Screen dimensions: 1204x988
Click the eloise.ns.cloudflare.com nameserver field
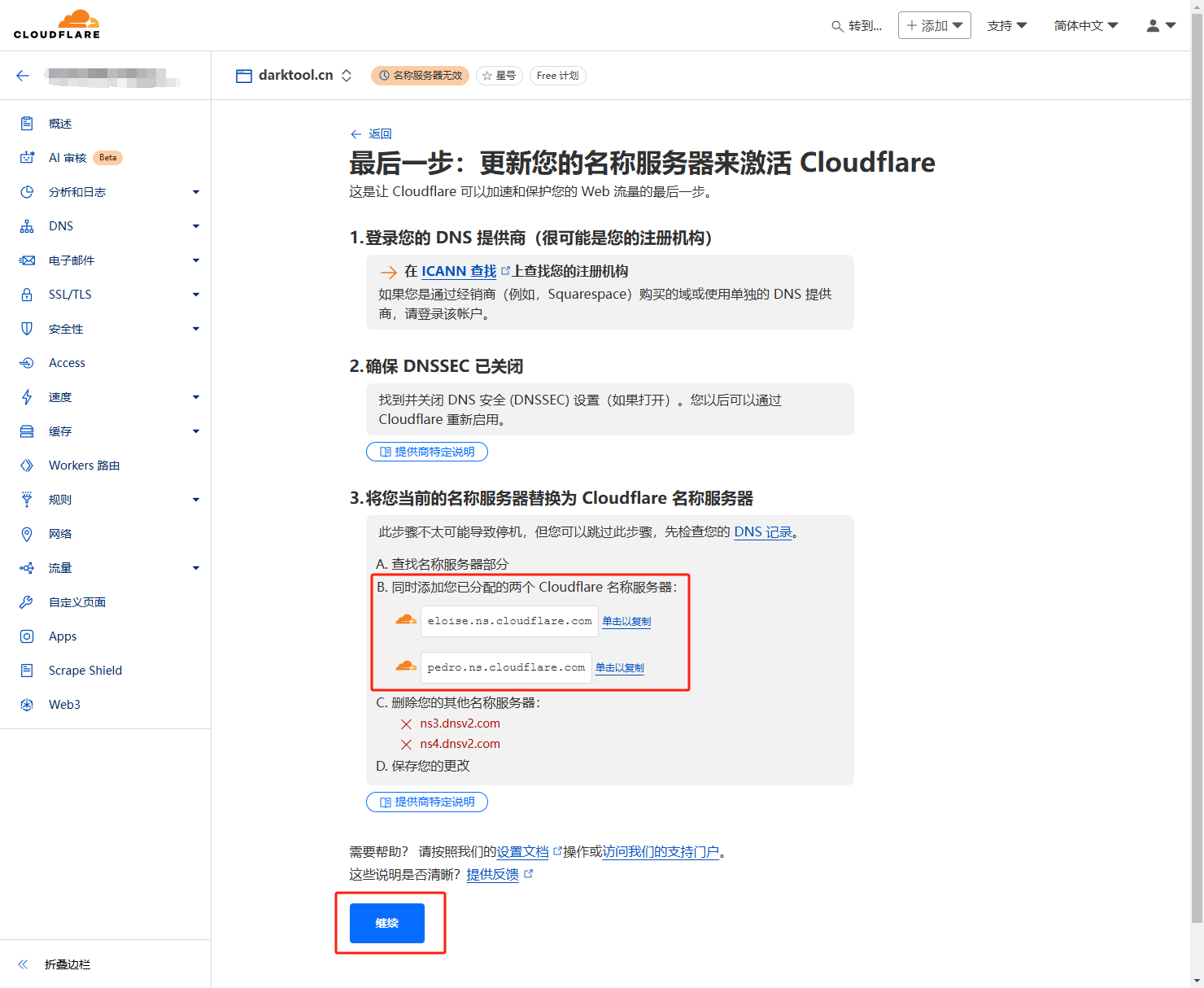click(x=509, y=621)
